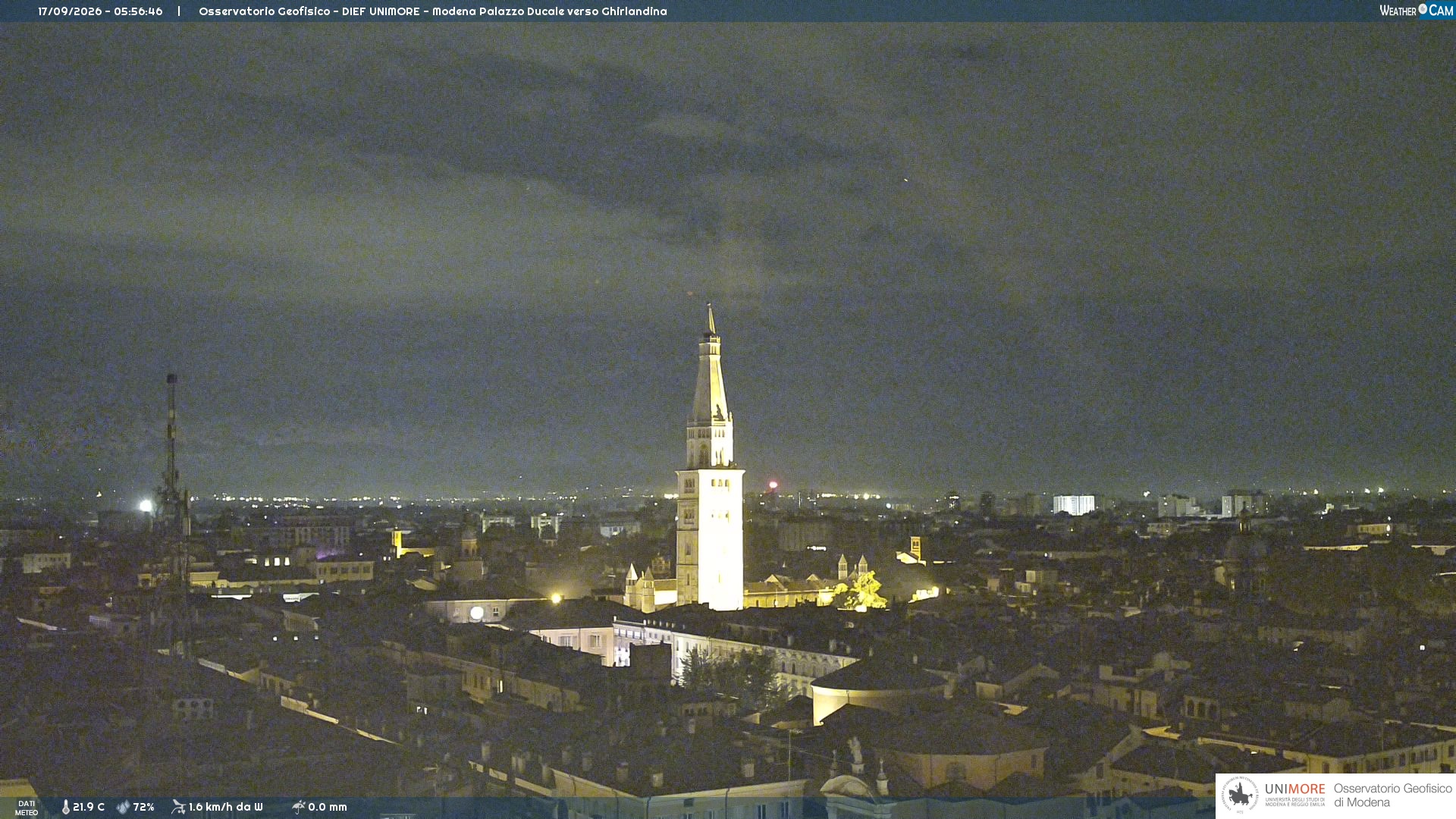Click the Osservatorio Geofisico DIEF UNIMORE title

(433, 11)
